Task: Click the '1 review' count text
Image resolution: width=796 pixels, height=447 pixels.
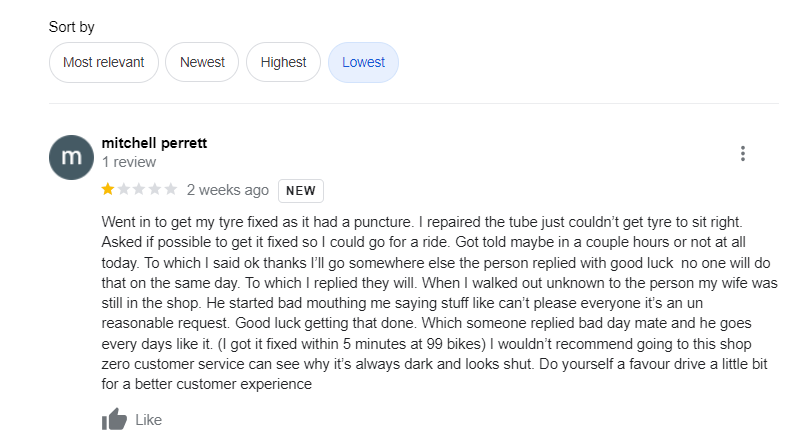Action: 129,161
